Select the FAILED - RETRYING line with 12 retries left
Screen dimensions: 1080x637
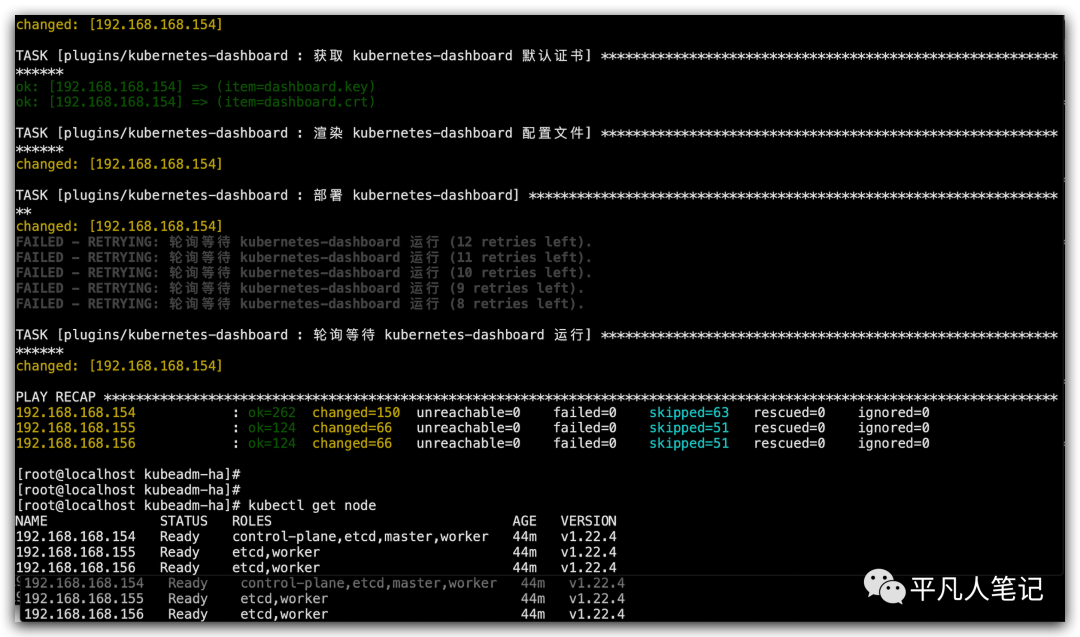click(304, 242)
